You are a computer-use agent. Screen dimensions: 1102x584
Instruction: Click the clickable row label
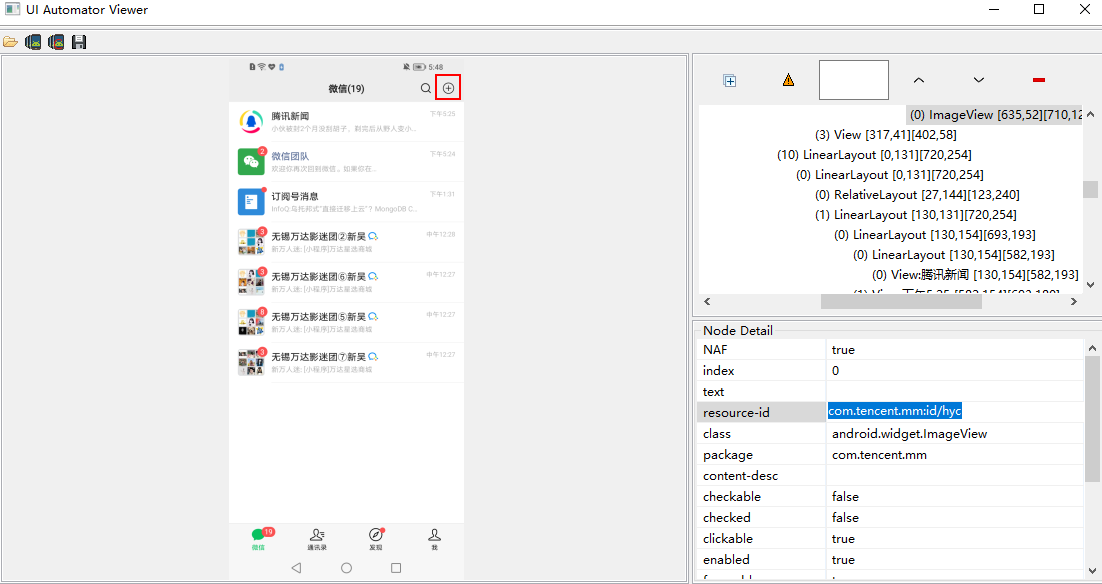point(728,539)
